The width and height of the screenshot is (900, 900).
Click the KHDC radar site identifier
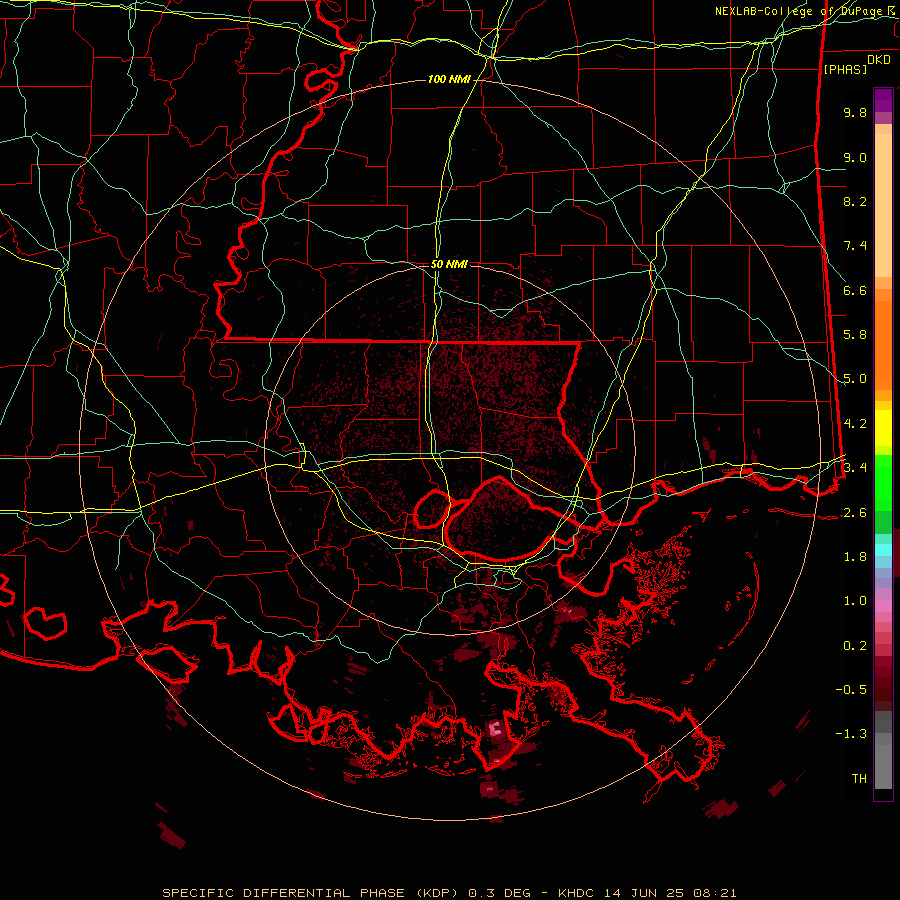pyautogui.click(x=578, y=893)
